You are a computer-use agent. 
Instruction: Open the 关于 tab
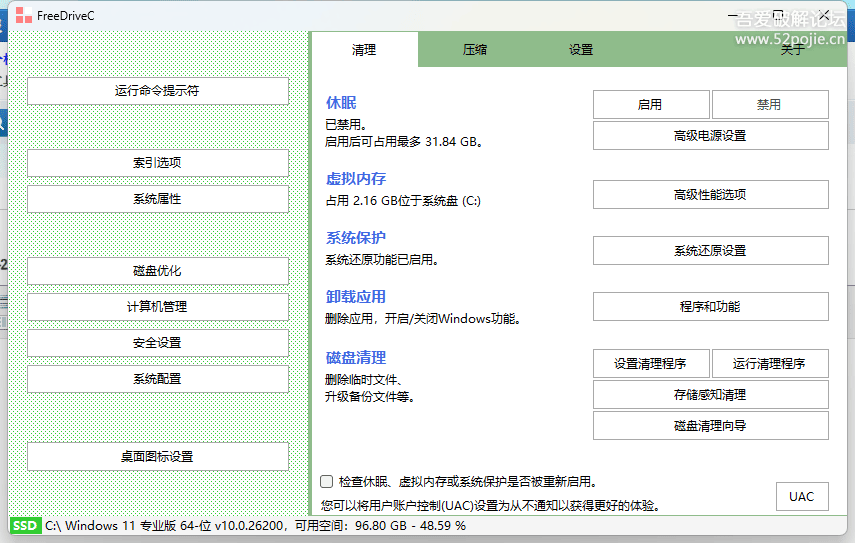tap(792, 50)
